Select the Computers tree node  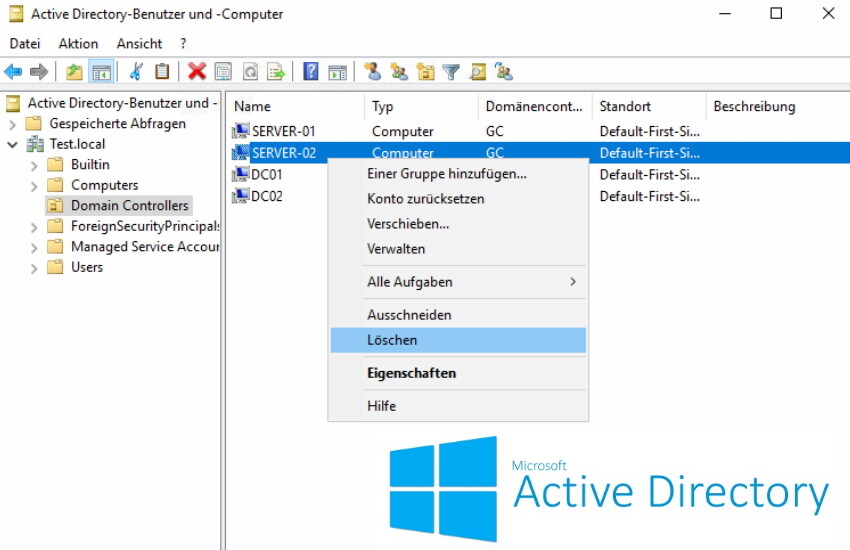[105, 185]
